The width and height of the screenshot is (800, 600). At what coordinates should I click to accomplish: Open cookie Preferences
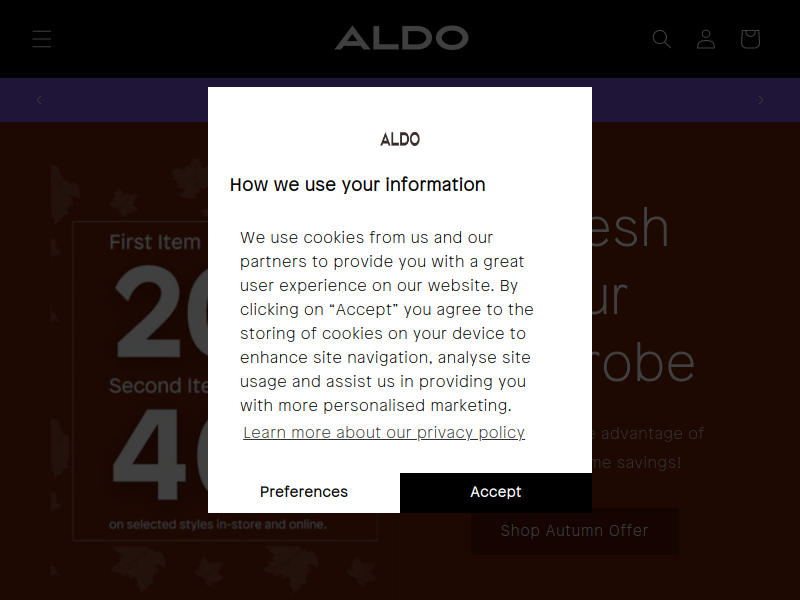pos(304,492)
